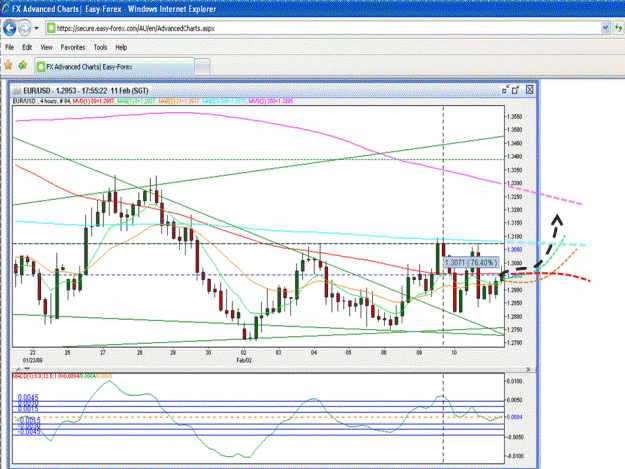Click the up arrow on MACD panel divider

[19, 369]
